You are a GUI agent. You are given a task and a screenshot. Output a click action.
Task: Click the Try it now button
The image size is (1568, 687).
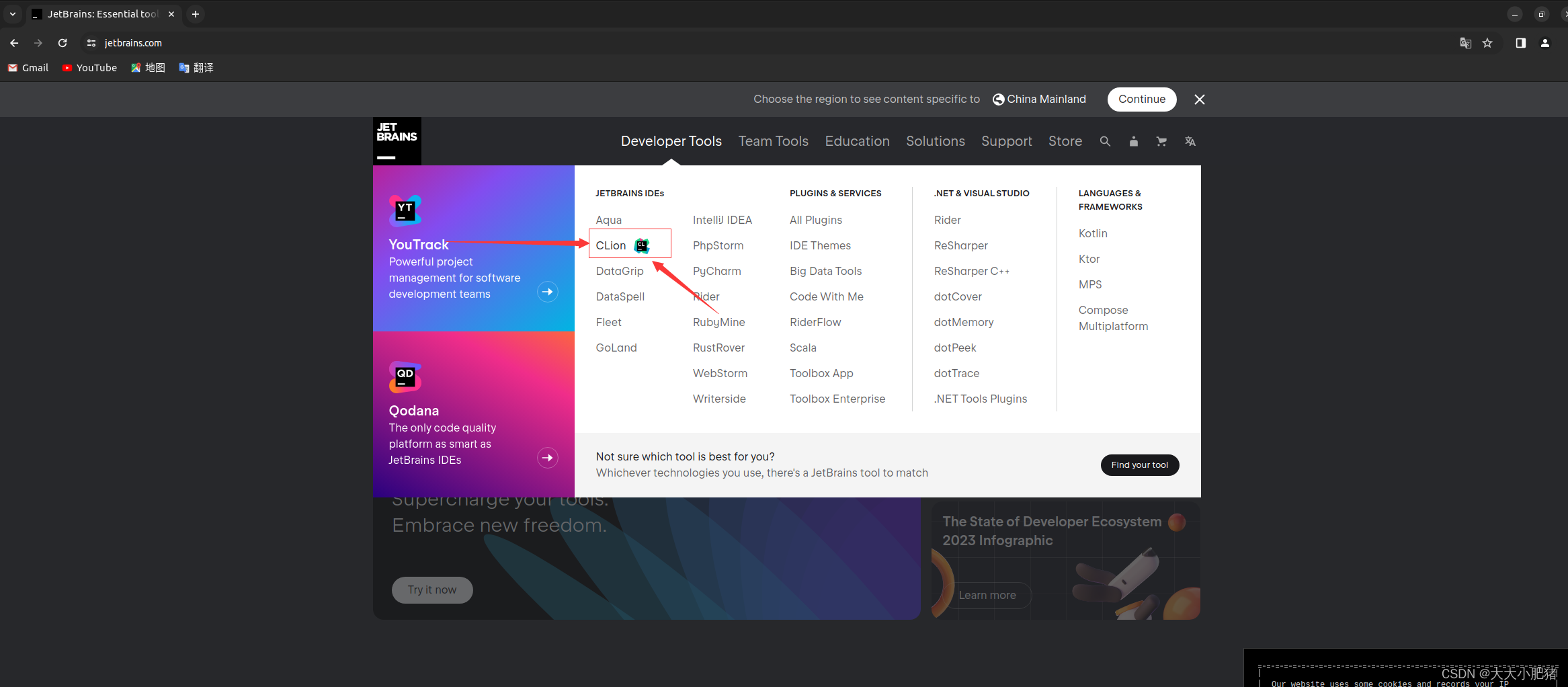tap(432, 590)
